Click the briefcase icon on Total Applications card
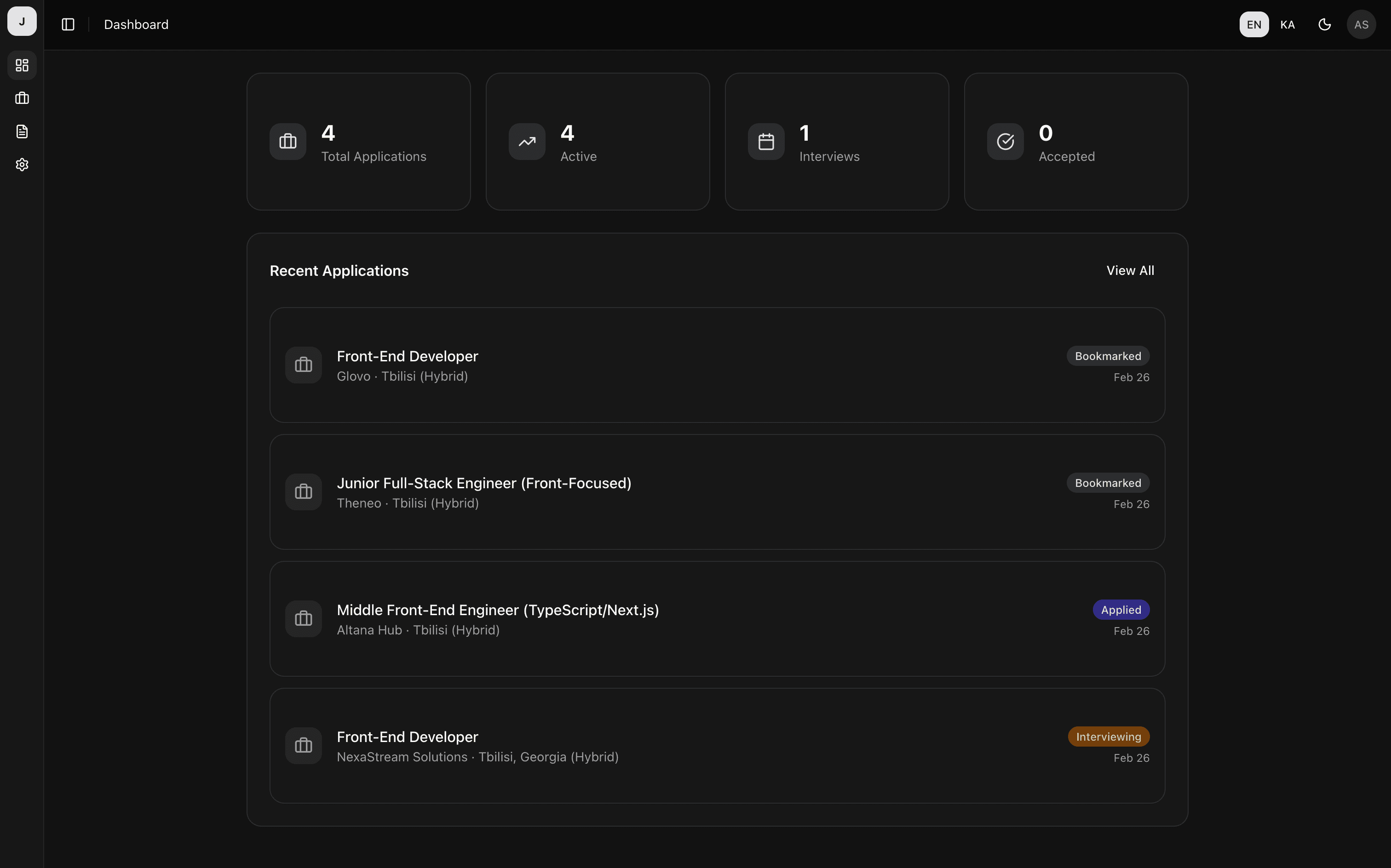Viewport: 1391px width, 868px height. coord(287,141)
